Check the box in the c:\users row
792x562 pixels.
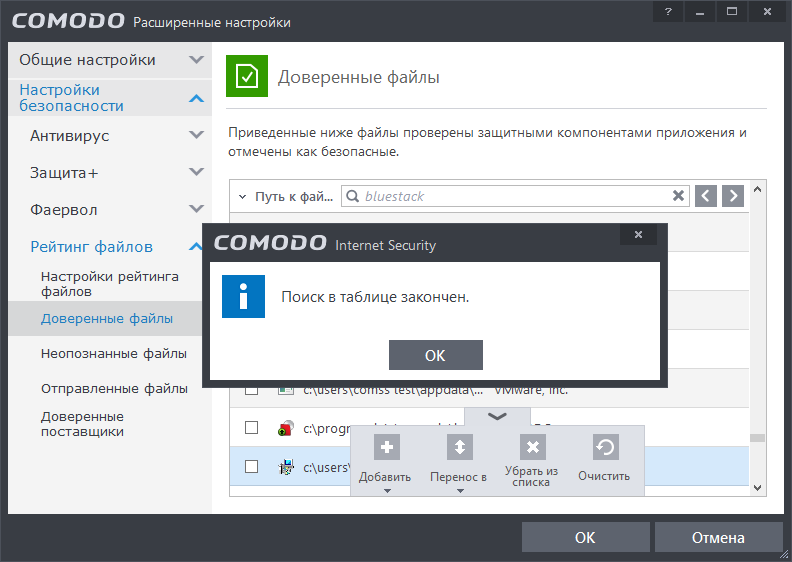(x=252, y=467)
